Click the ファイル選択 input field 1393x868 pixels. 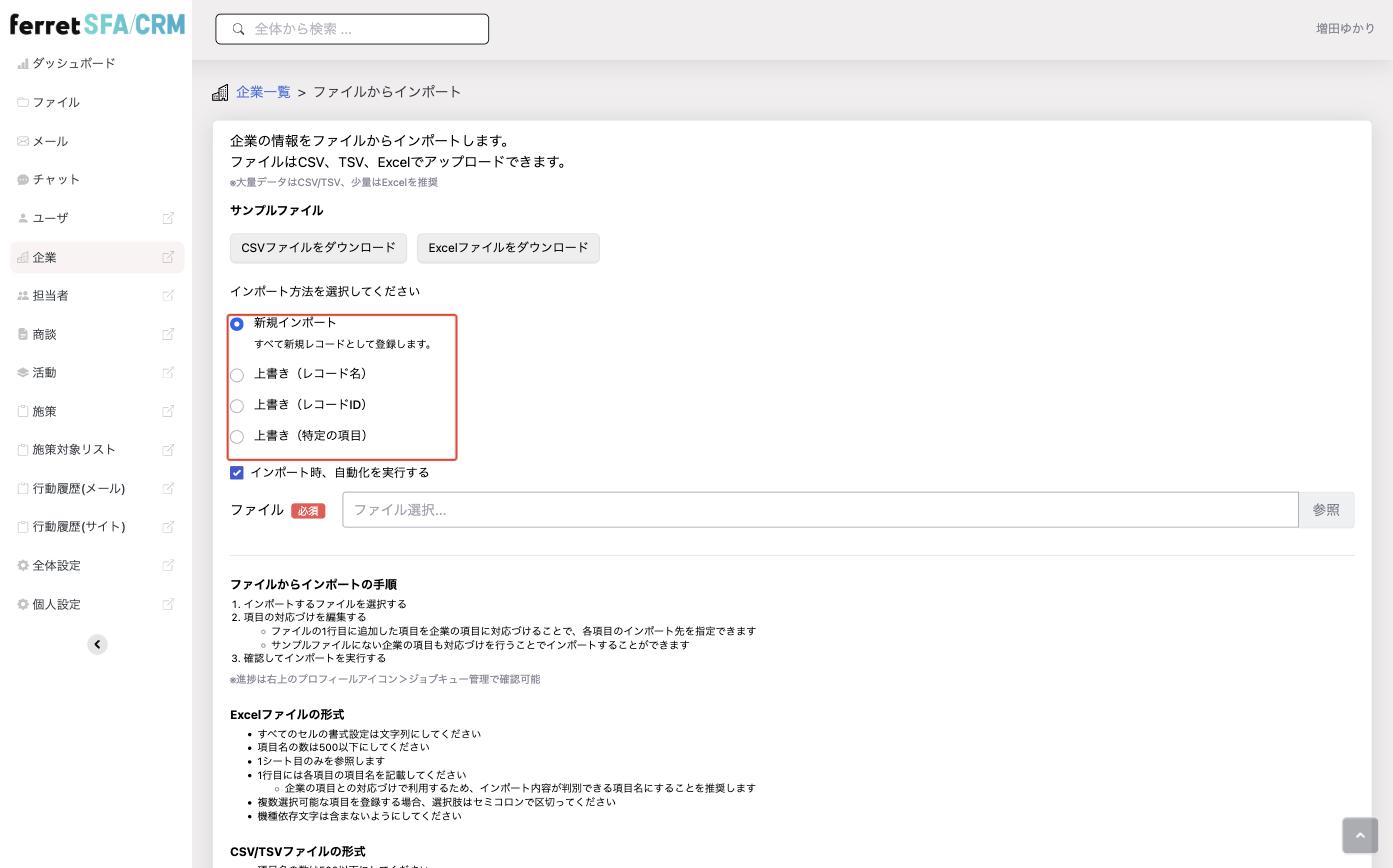[x=820, y=510]
